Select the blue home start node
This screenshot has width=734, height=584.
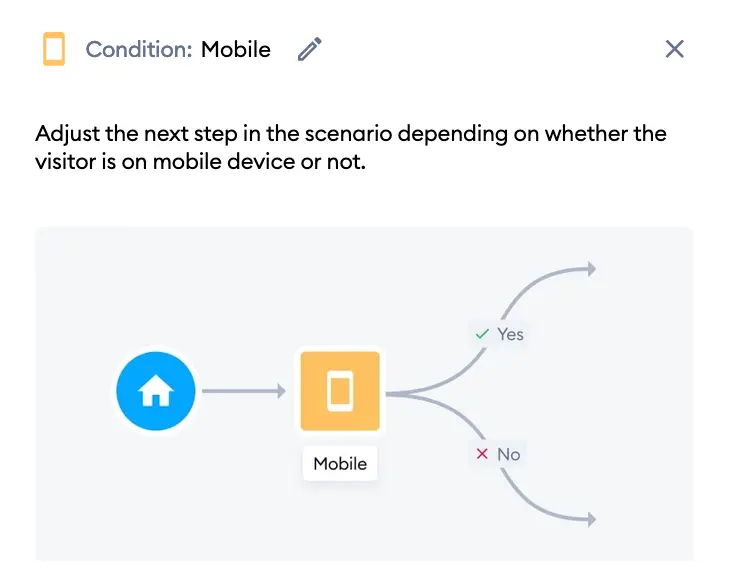156,391
